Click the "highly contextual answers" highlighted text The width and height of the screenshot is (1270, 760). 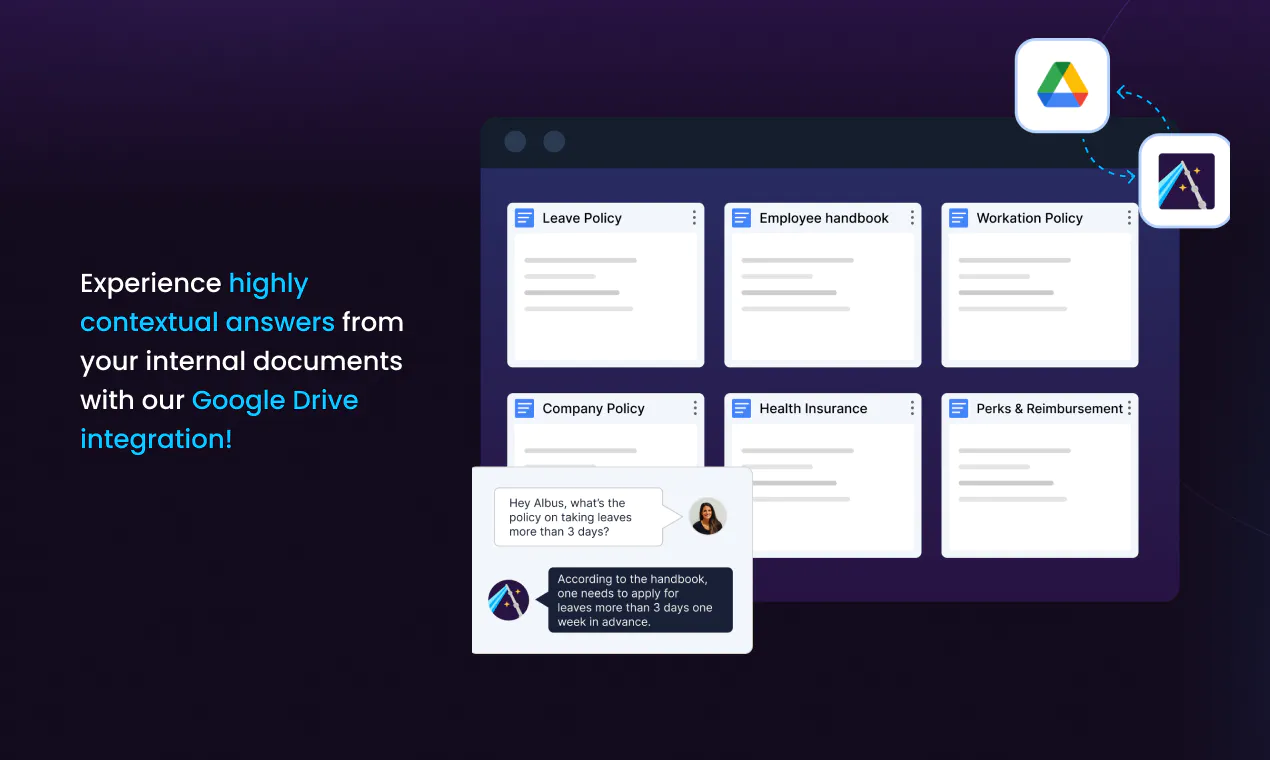pyautogui.click(x=207, y=302)
